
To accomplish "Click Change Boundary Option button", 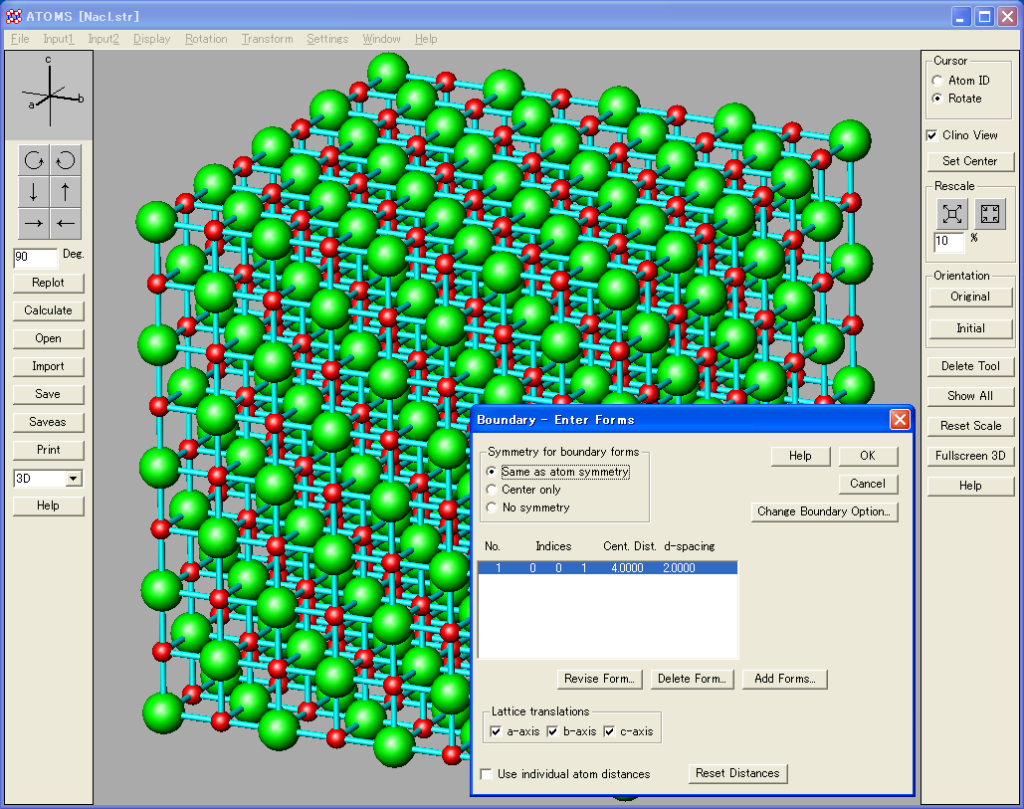I will (824, 512).
